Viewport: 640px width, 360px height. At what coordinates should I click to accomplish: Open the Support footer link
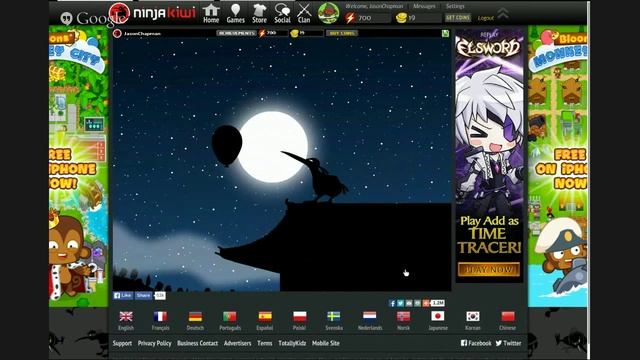pyautogui.click(x=122, y=343)
